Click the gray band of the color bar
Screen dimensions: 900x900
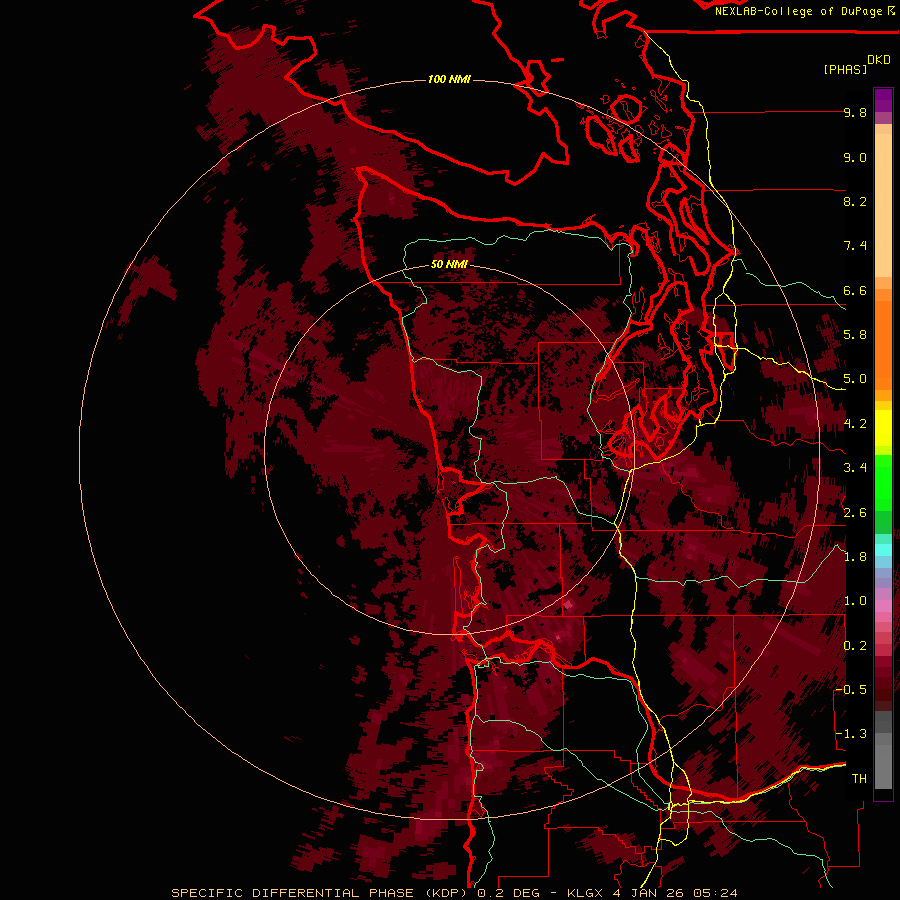point(883,749)
